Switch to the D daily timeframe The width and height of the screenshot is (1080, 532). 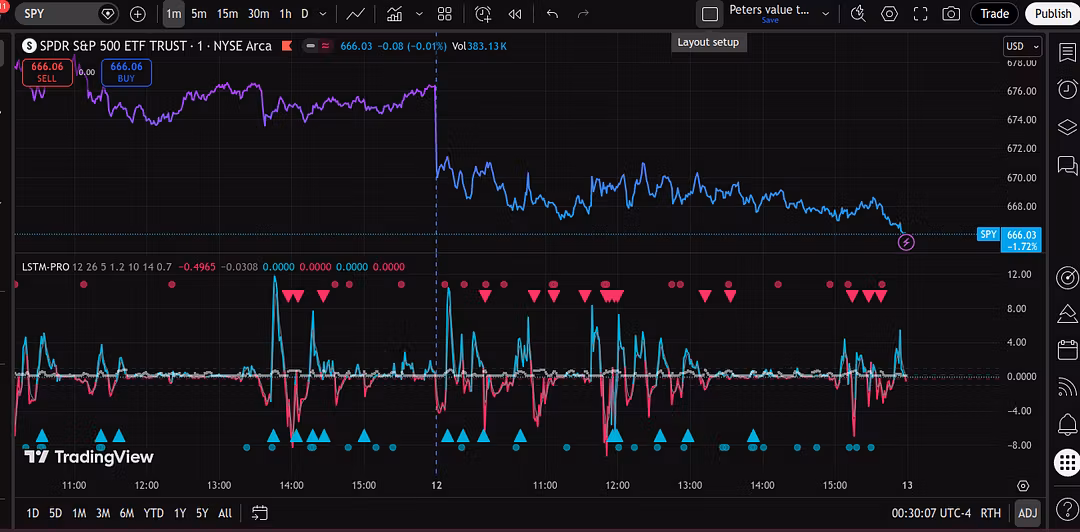point(304,14)
